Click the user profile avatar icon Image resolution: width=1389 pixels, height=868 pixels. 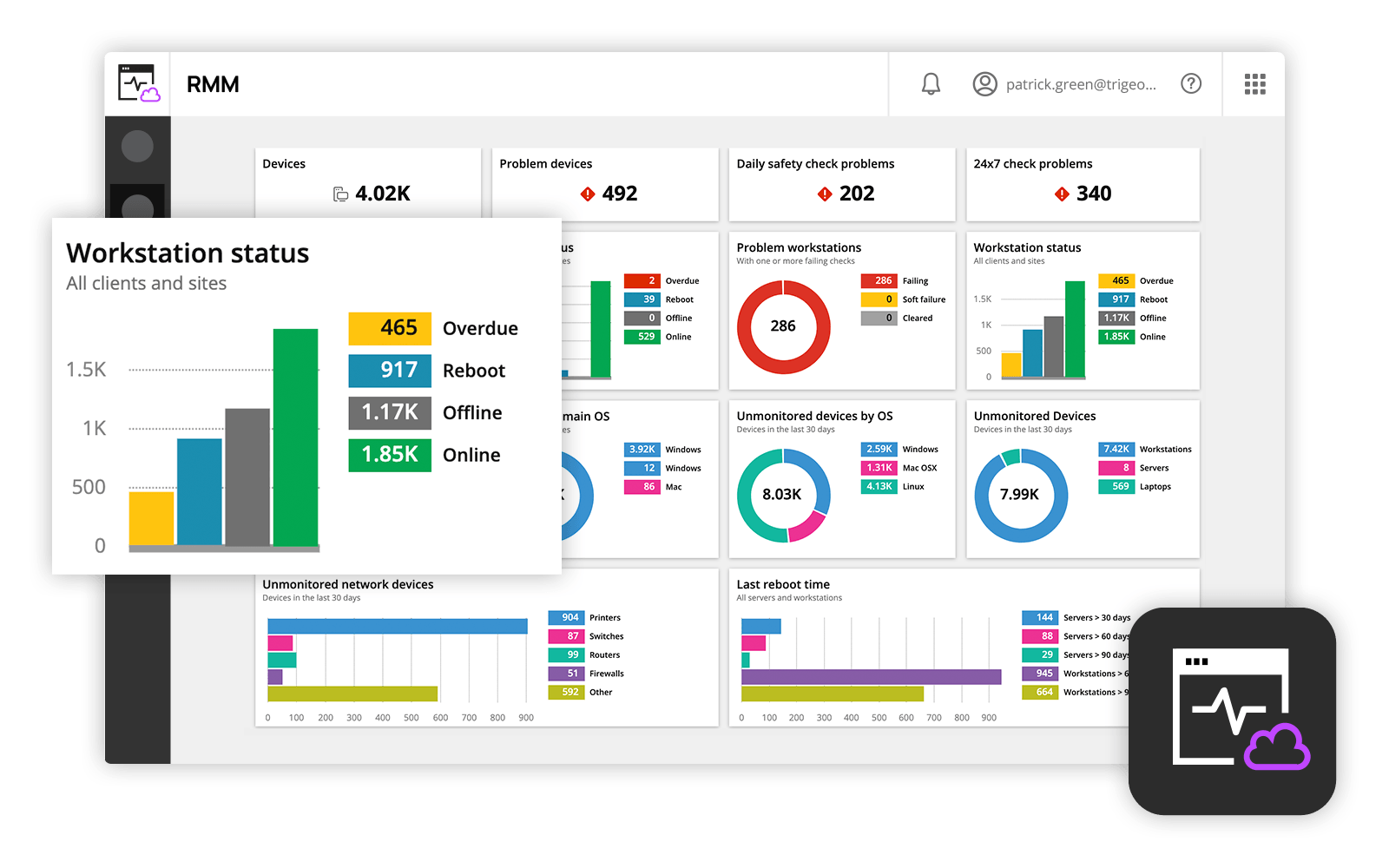[x=984, y=84]
